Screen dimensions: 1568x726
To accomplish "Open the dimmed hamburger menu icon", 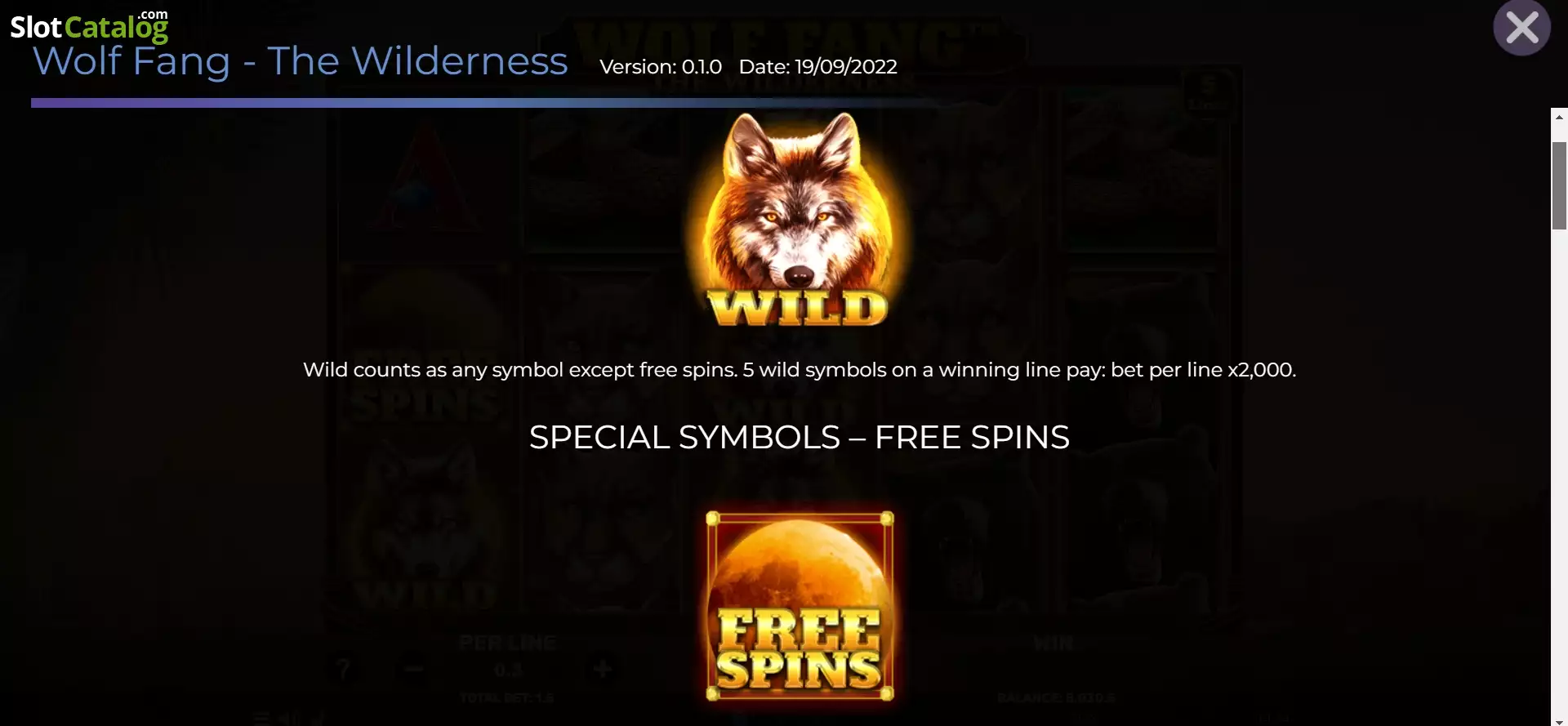I will pos(261,719).
